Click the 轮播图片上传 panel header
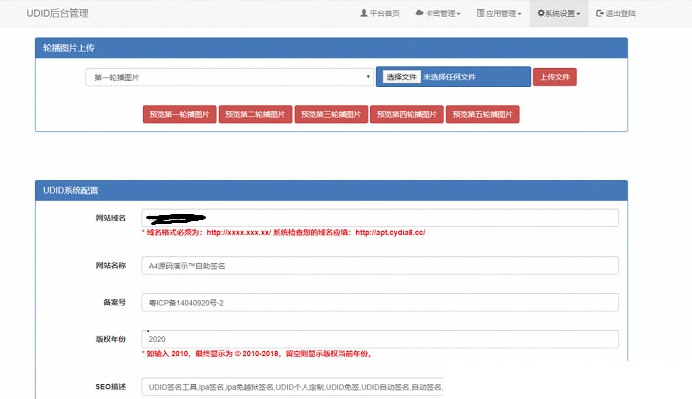This screenshot has height=399, width=692. 331,48
